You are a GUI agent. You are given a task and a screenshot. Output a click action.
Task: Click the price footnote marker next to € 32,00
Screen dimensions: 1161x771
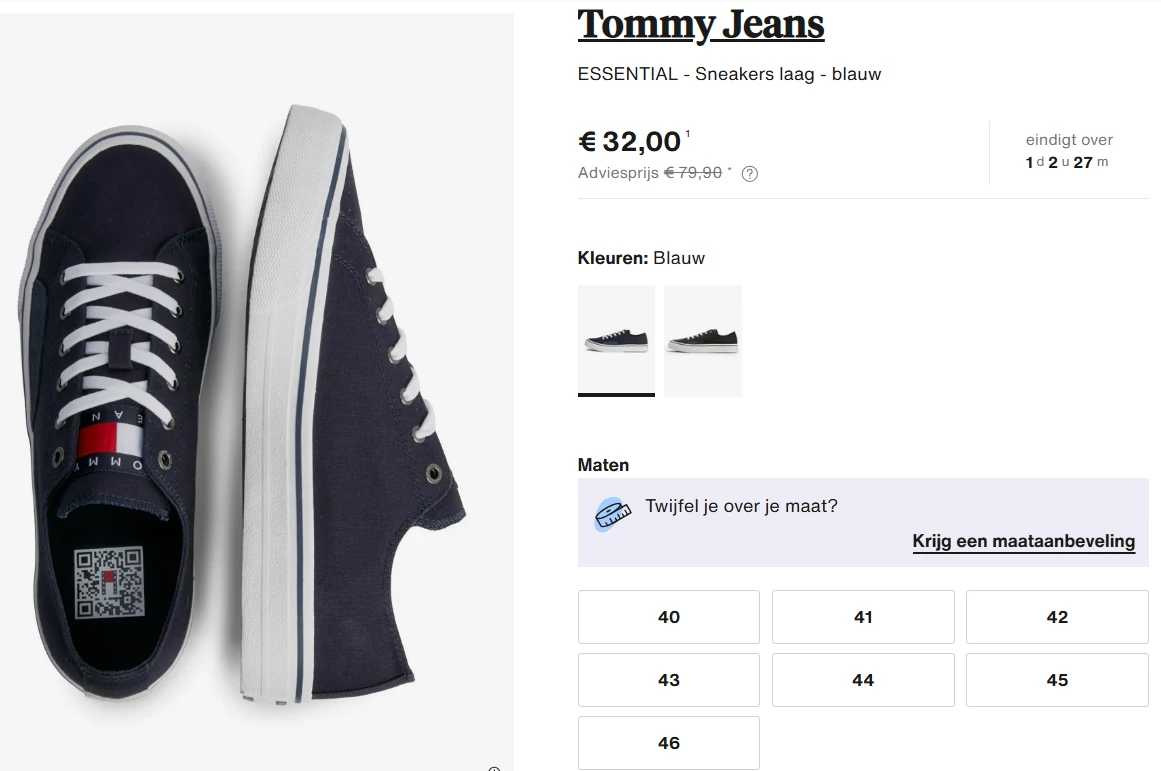688,131
